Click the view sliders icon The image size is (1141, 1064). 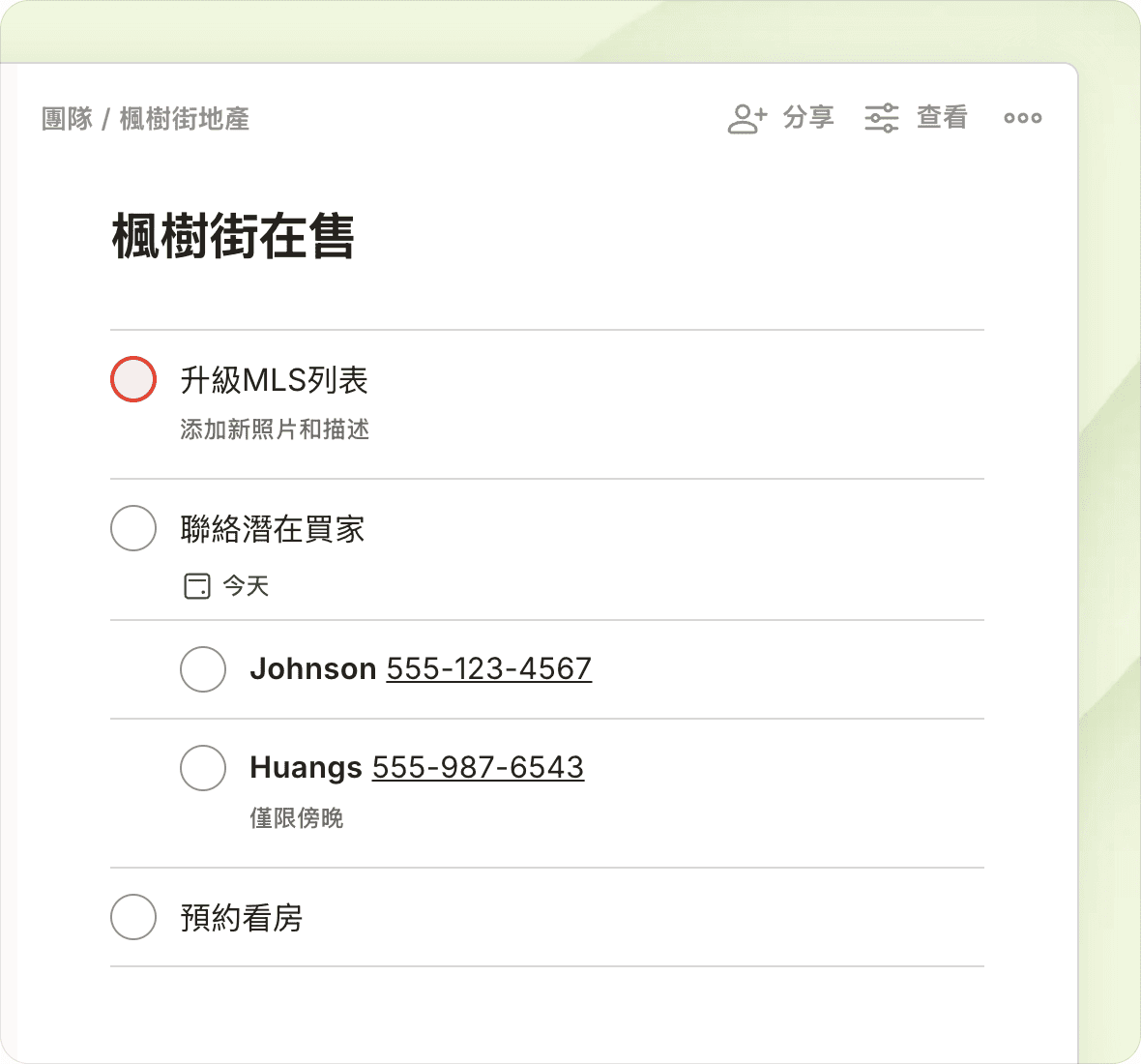tap(881, 118)
